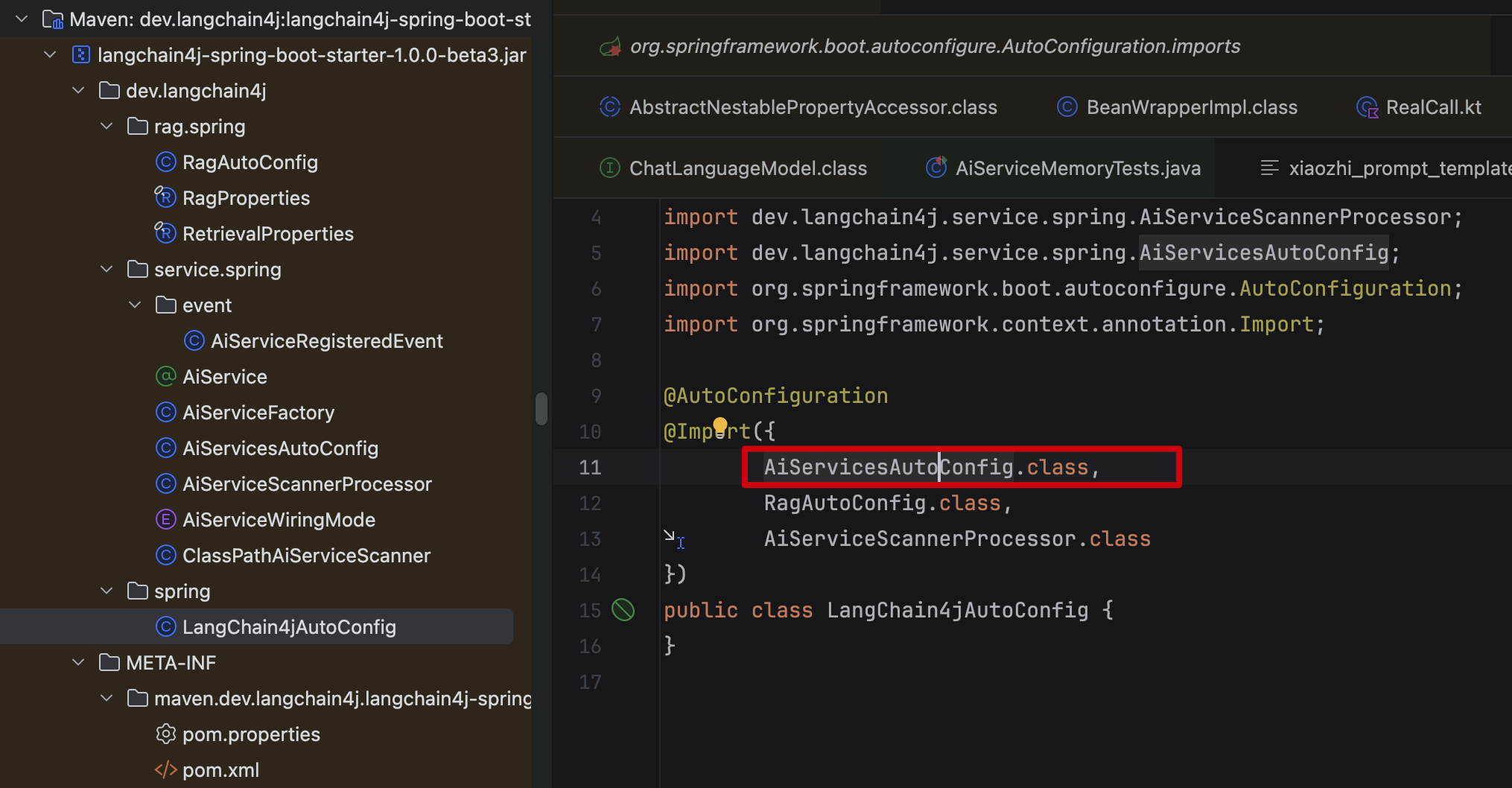The width and height of the screenshot is (1512, 788).
Task: Collapse the event package chevron
Action: coord(135,305)
